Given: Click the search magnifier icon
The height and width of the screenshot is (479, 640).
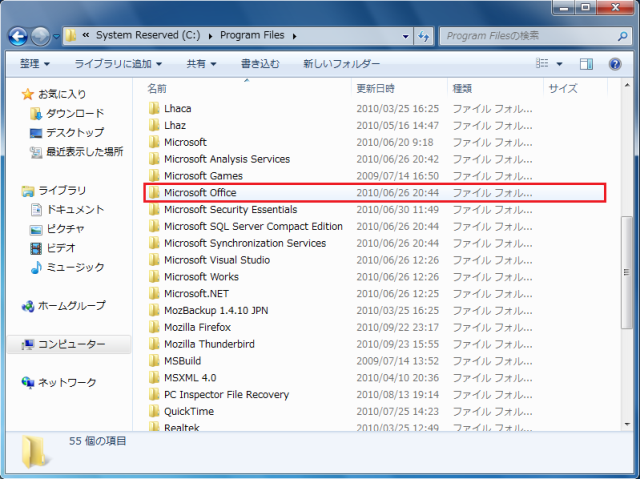Looking at the screenshot, I should pyautogui.click(x=622, y=36).
